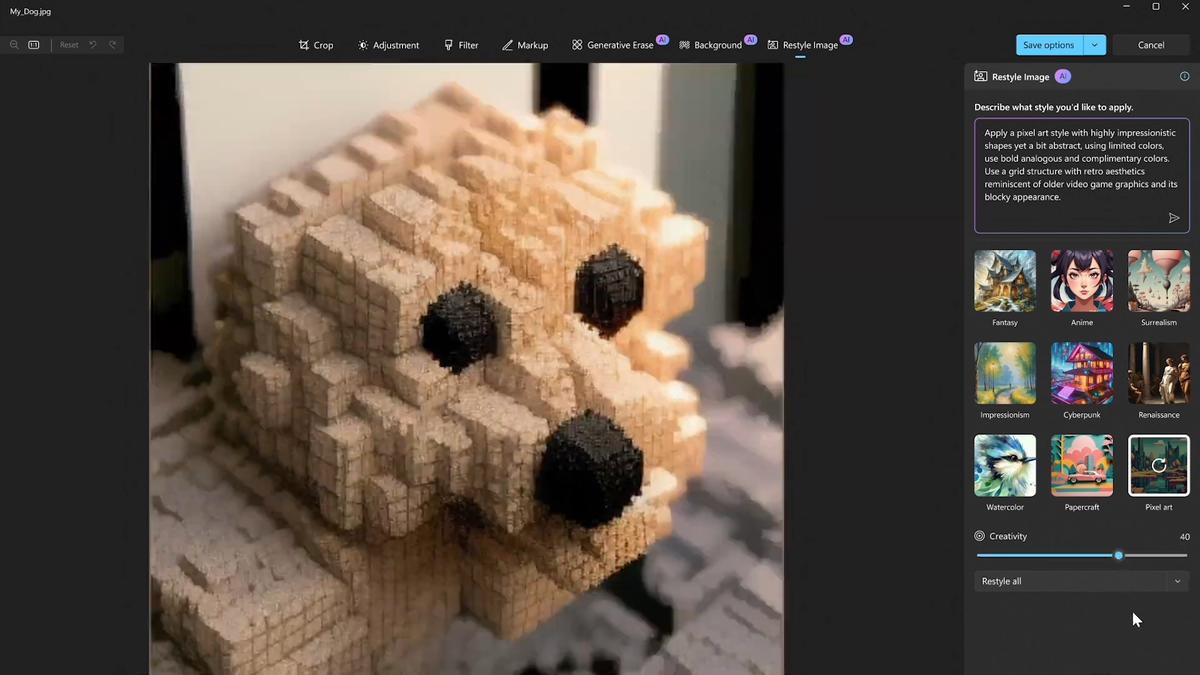
Task: Apply the Renaissance style thumbnail
Action: click(1159, 373)
